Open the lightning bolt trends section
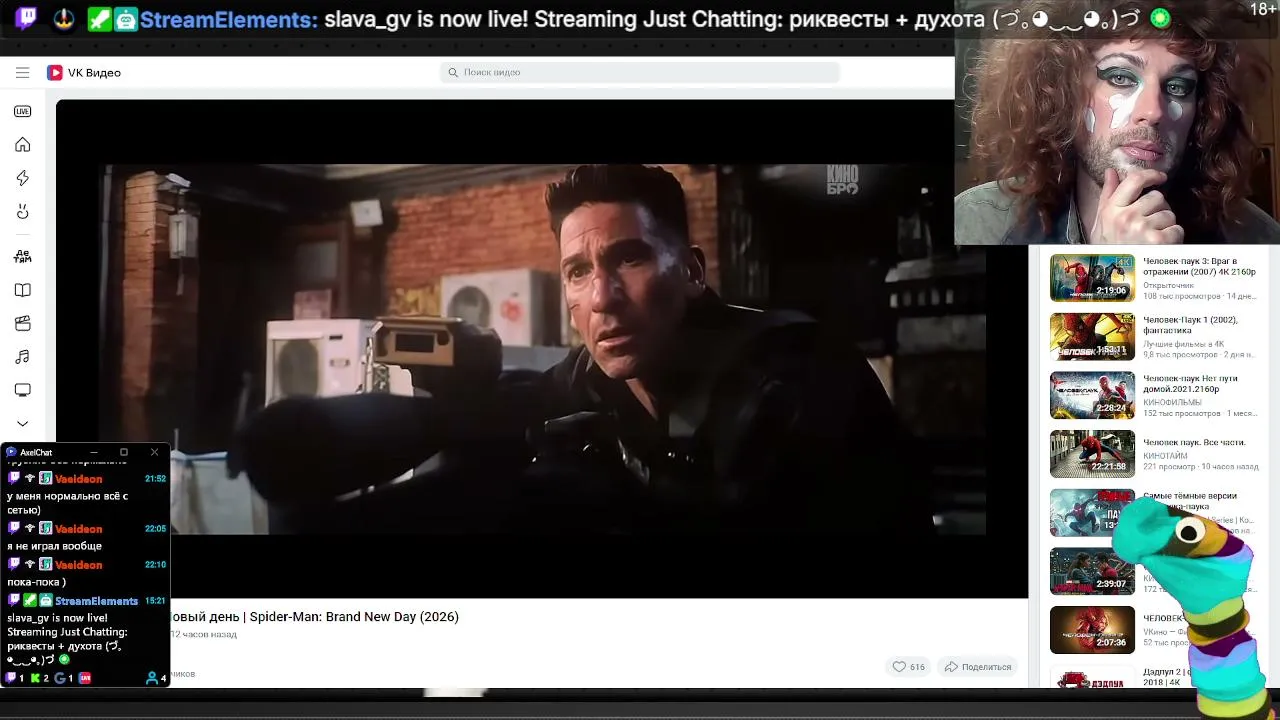The image size is (1280, 720). coord(22,178)
